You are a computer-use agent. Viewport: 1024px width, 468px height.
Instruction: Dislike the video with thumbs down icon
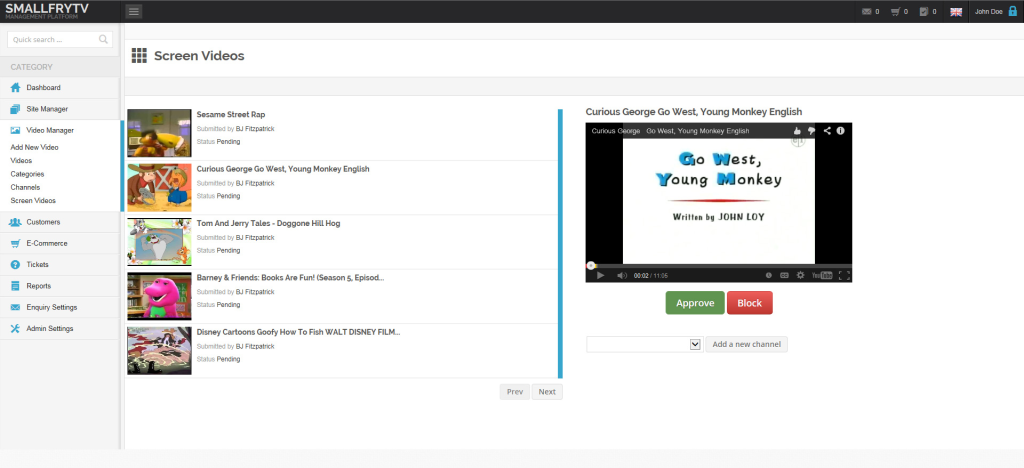coord(811,131)
